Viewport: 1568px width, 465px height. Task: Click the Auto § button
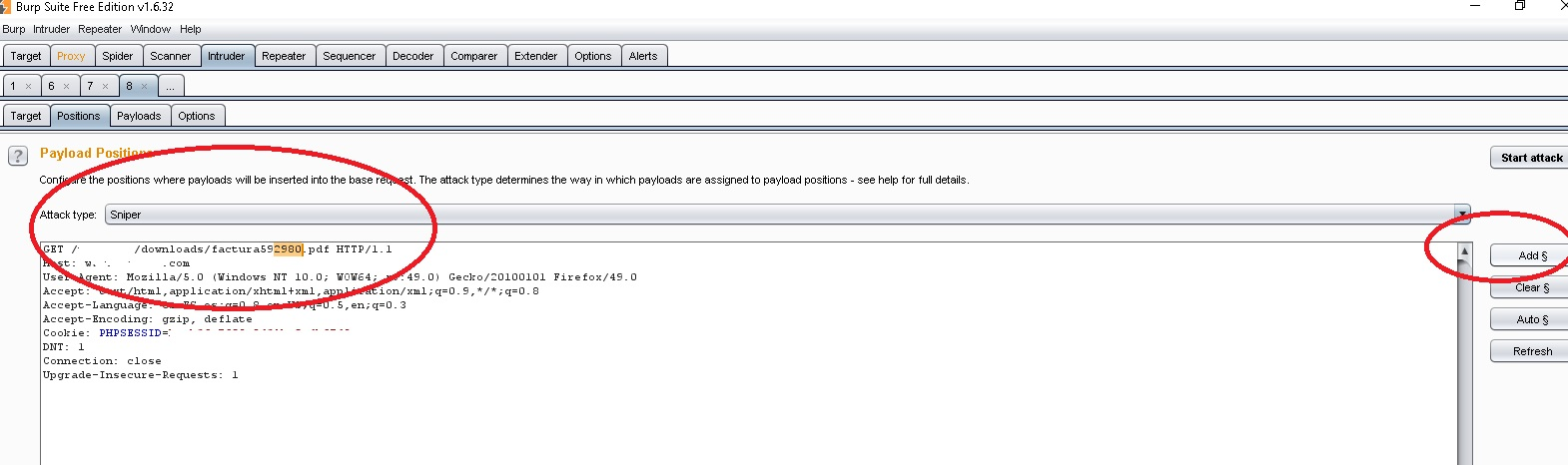tap(1530, 319)
